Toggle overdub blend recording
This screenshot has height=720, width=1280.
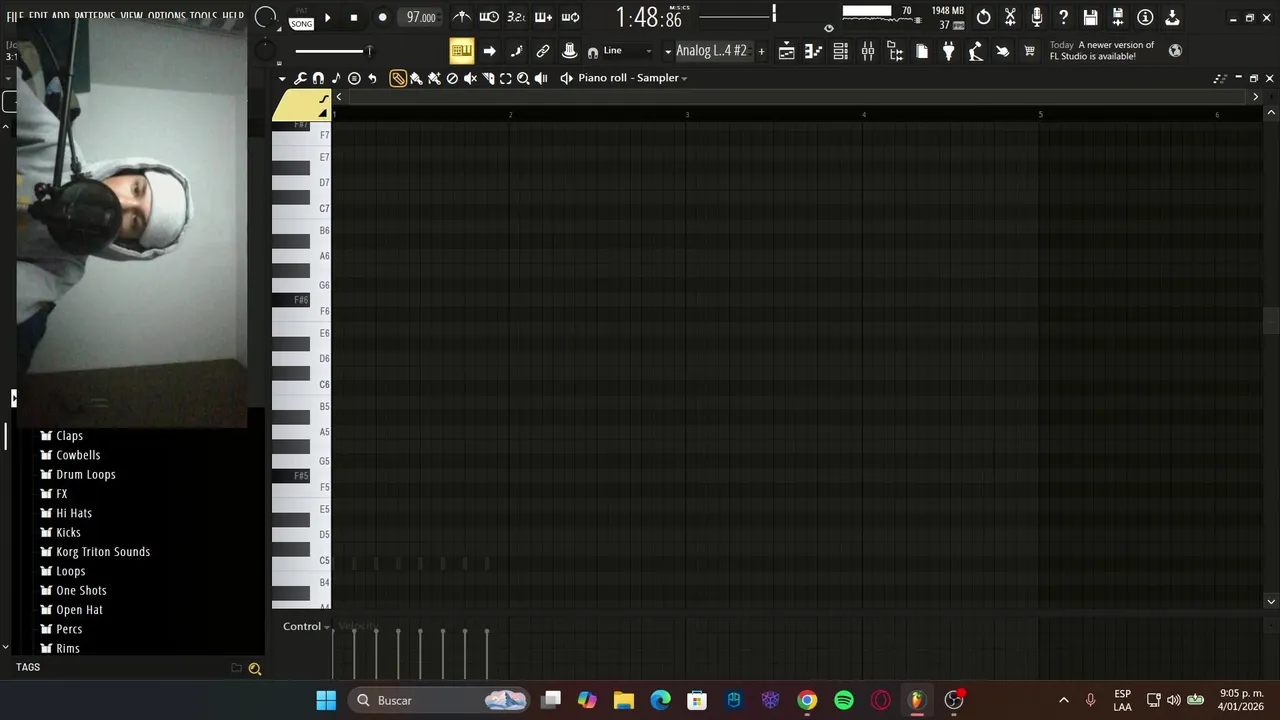point(543,17)
